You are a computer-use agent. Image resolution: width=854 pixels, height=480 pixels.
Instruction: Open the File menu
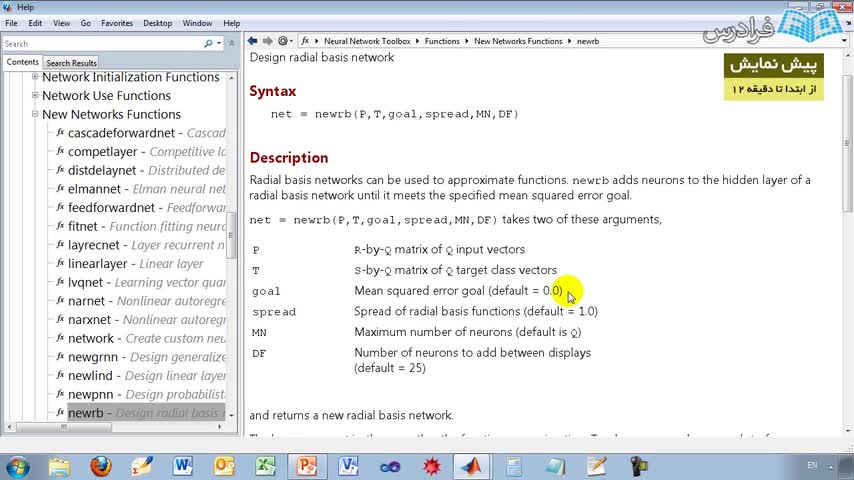tap(11, 23)
